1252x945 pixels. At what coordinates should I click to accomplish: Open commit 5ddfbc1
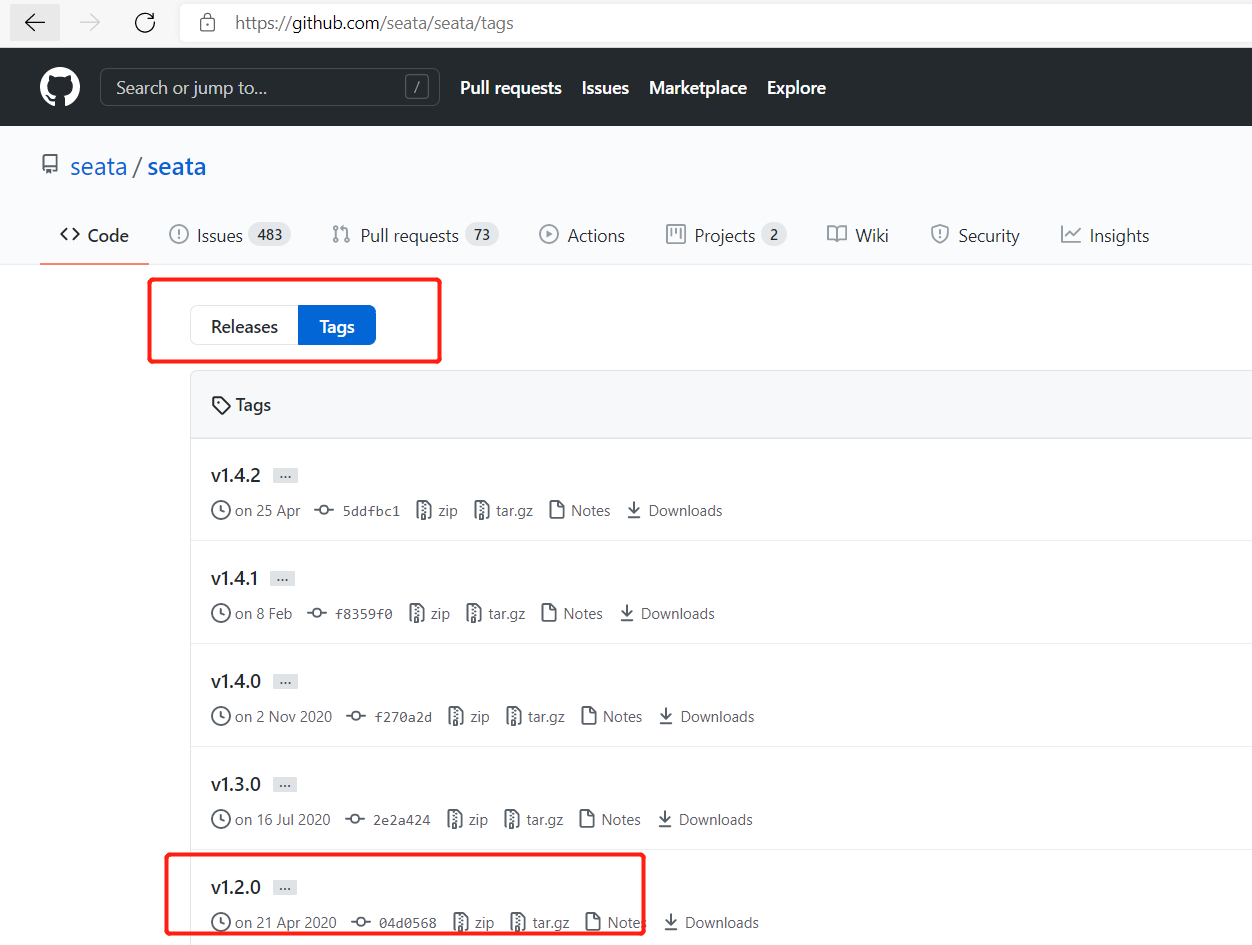(371, 511)
